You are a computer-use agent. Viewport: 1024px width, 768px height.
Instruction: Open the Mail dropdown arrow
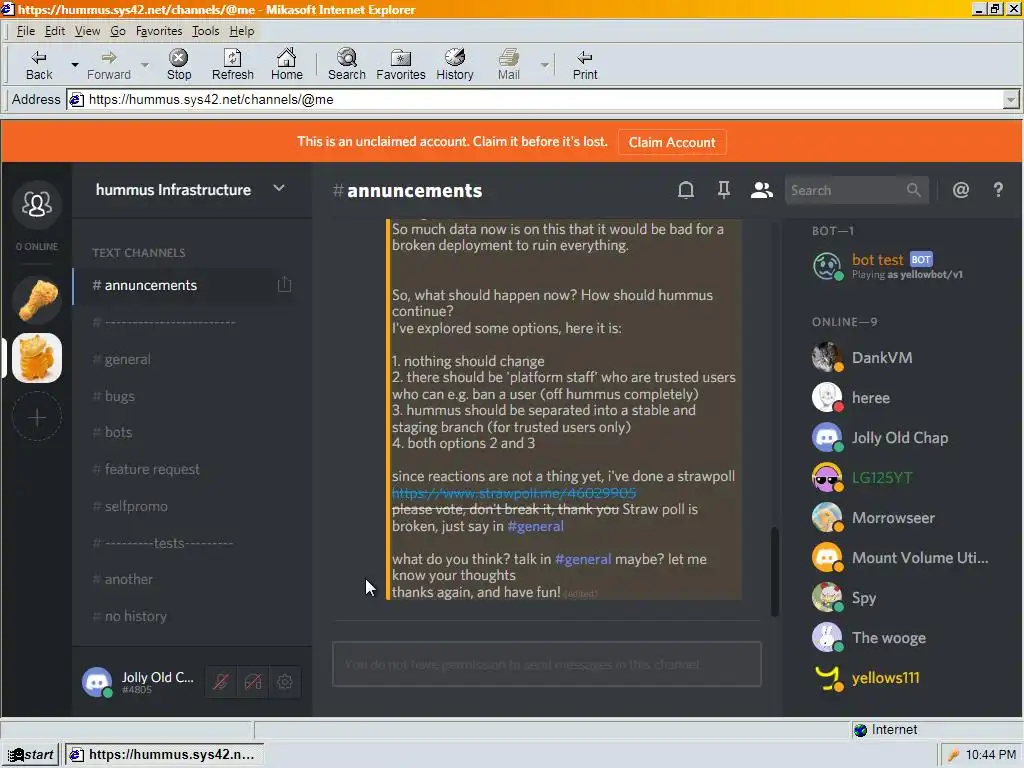(544, 65)
